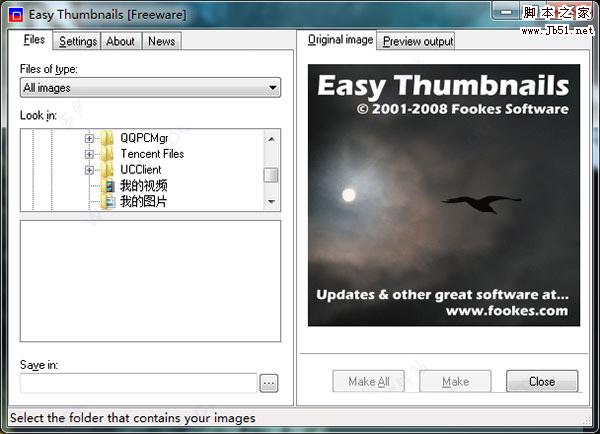The width and height of the screenshot is (600, 434).
Task: Open the Files of type dropdown
Action: [x=150, y=88]
